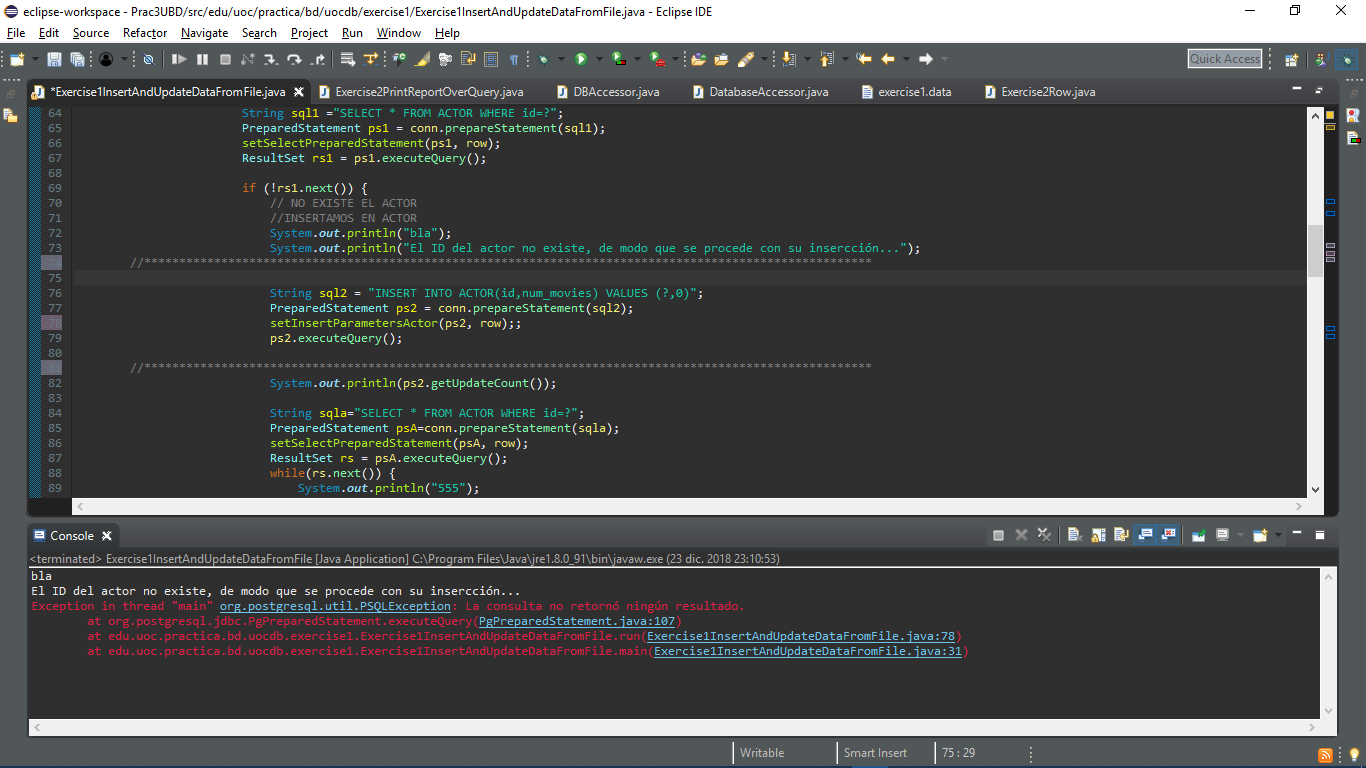The height and width of the screenshot is (768, 1366).
Task: Toggle Use Step Filters icon
Action: pyautogui.click(x=371, y=60)
